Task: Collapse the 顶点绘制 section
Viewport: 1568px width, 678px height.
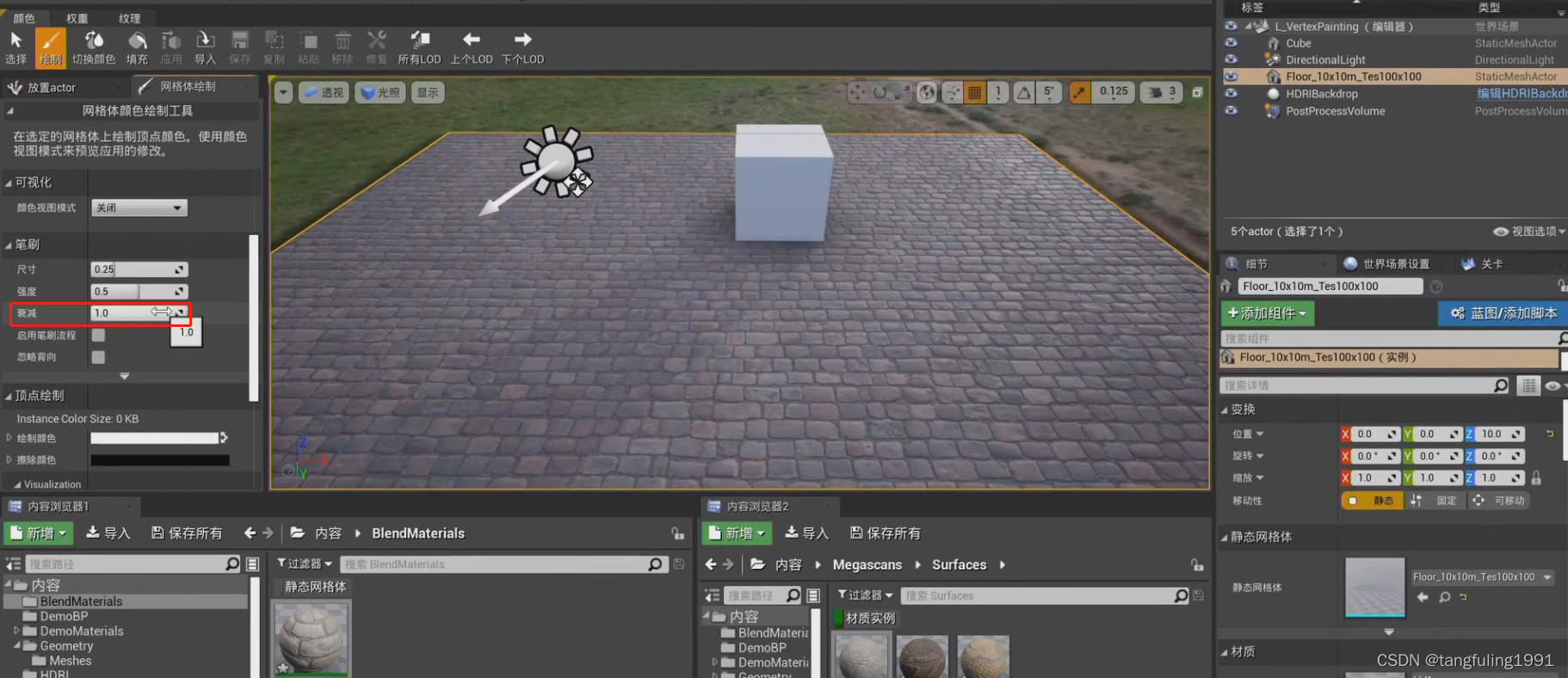Action: pyautogui.click(x=9, y=396)
